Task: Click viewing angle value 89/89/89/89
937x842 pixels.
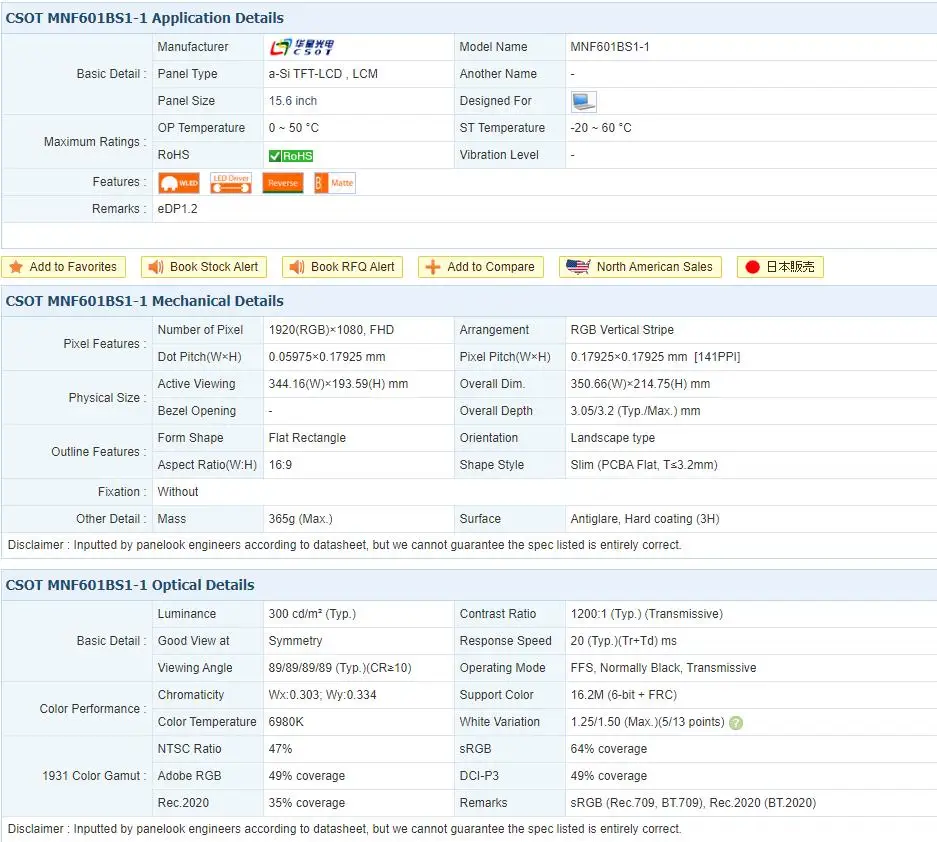Action: (339, 668)
